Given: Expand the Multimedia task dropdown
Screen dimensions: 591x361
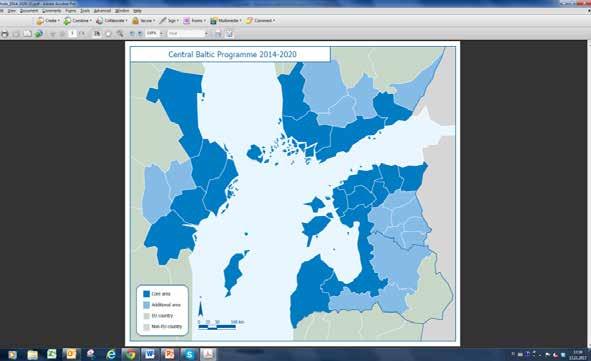Looking at the screenshot, I should coord(226,21).
